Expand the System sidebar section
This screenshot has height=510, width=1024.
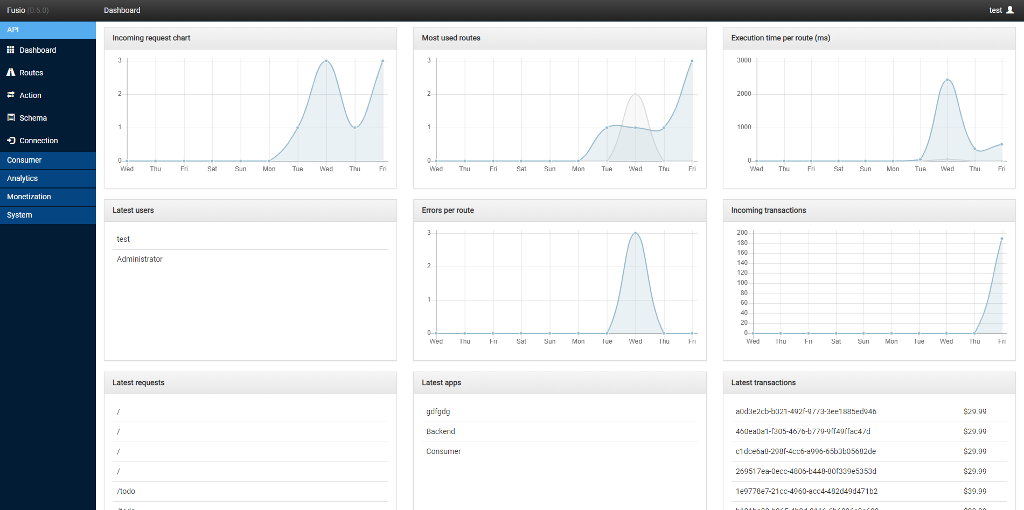(x=20, y=215)
